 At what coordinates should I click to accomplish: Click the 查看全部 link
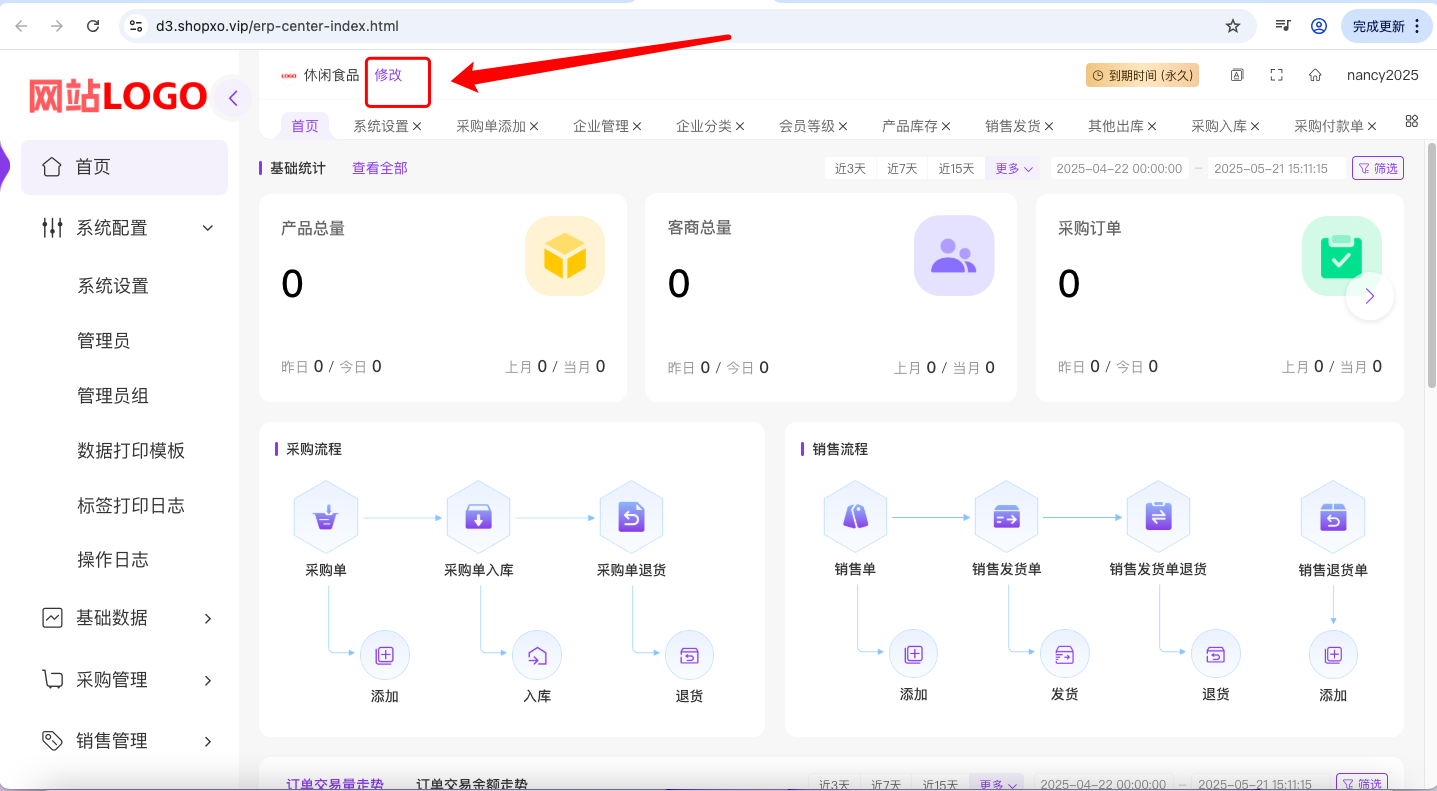380,168
